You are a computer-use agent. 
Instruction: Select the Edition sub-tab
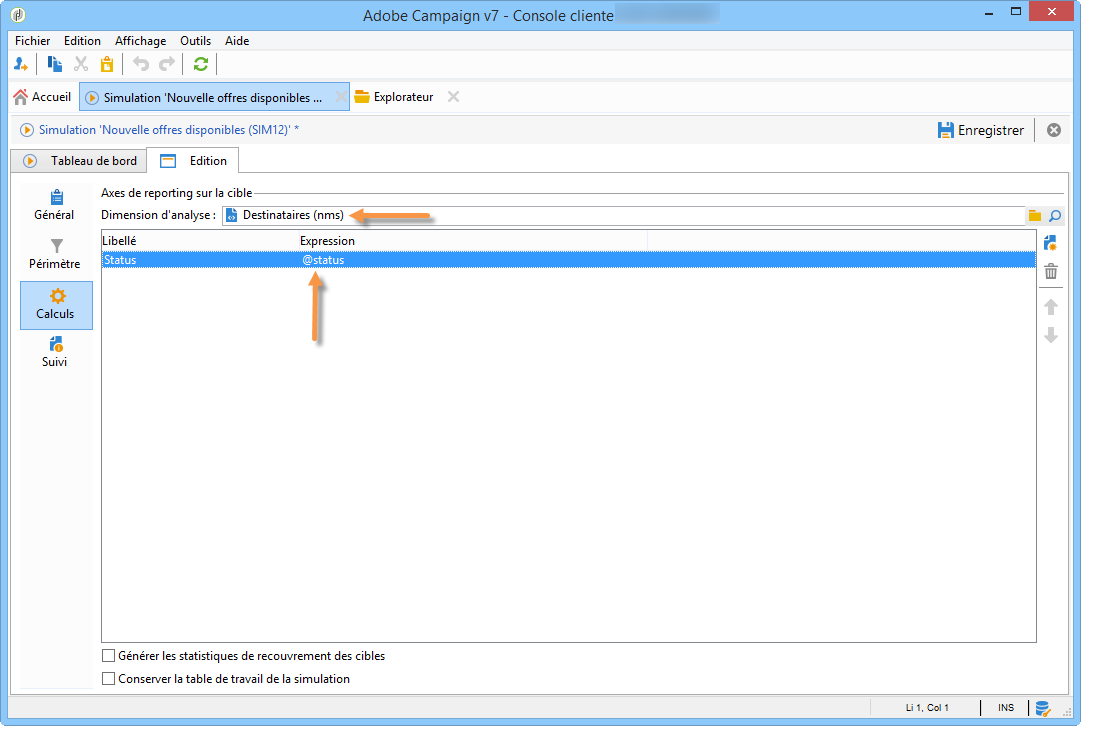[193, 161]
